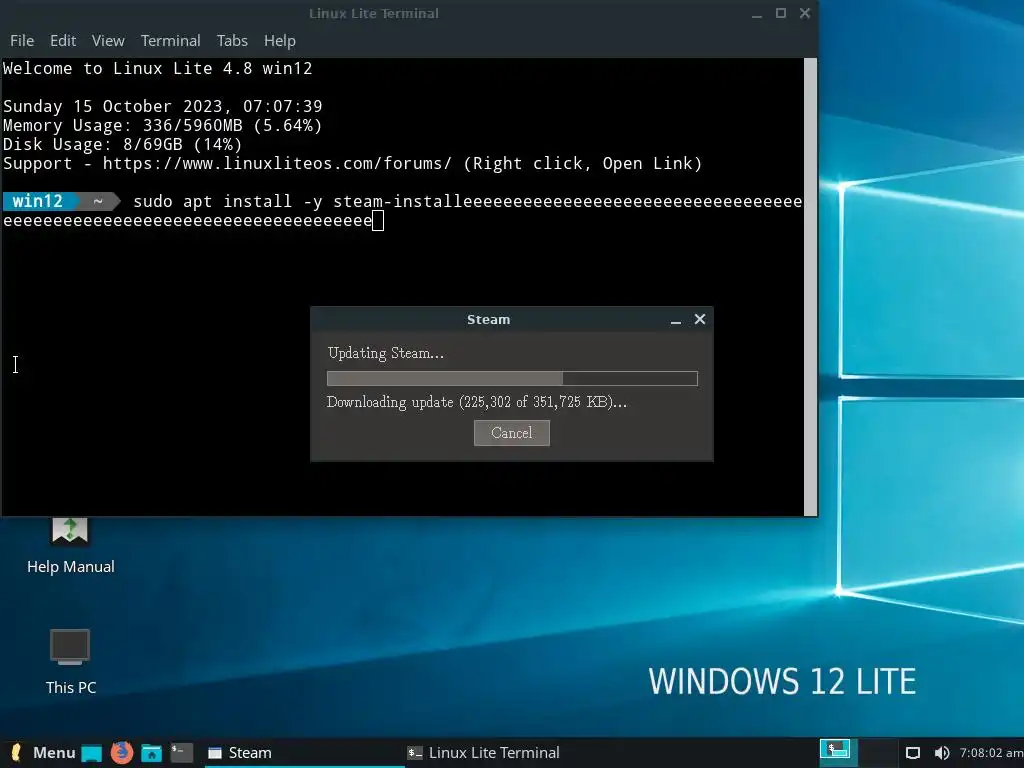
Task: Close the Steam update dialog
Action: (700, 319)
